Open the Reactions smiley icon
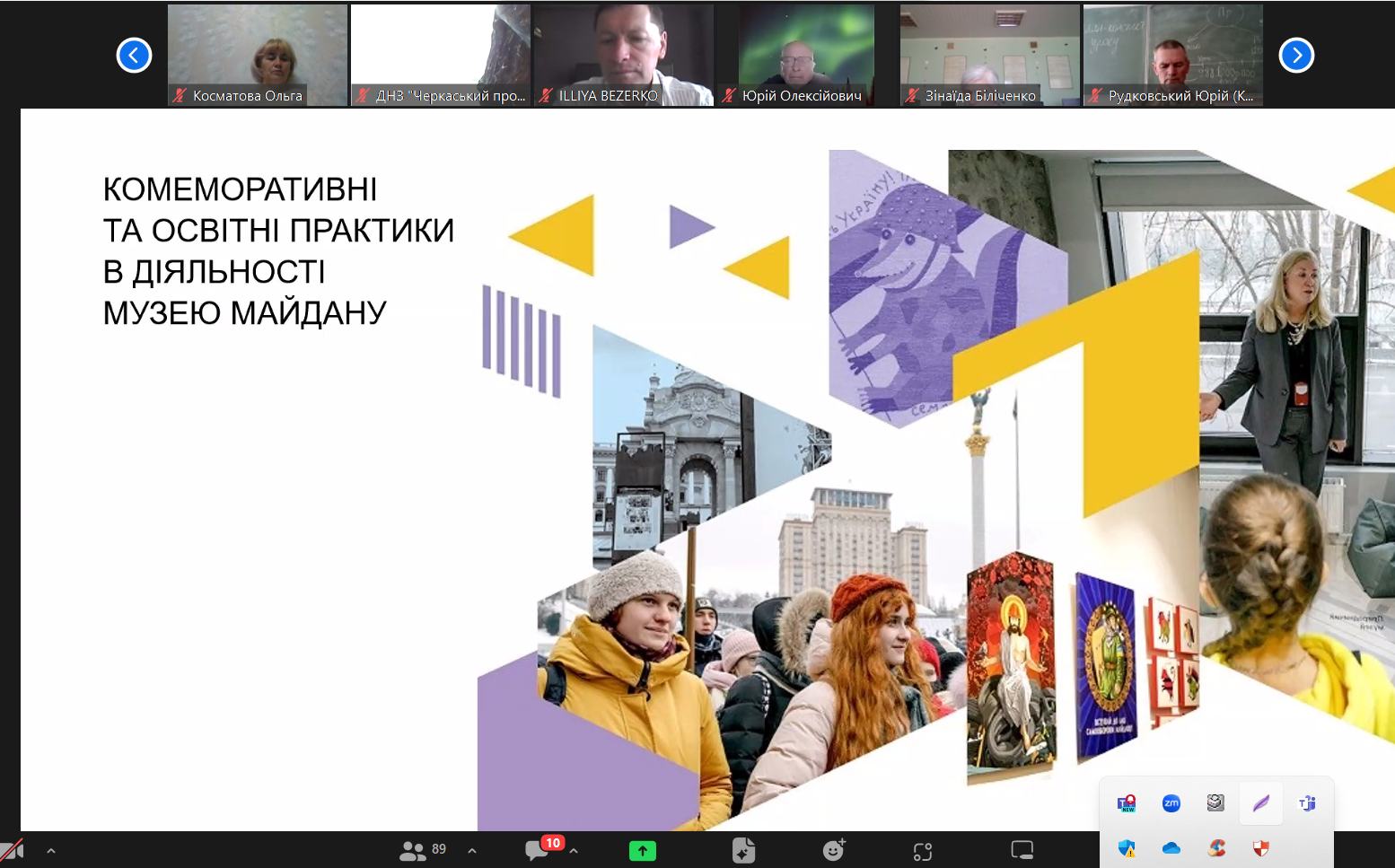 (834, 850)
